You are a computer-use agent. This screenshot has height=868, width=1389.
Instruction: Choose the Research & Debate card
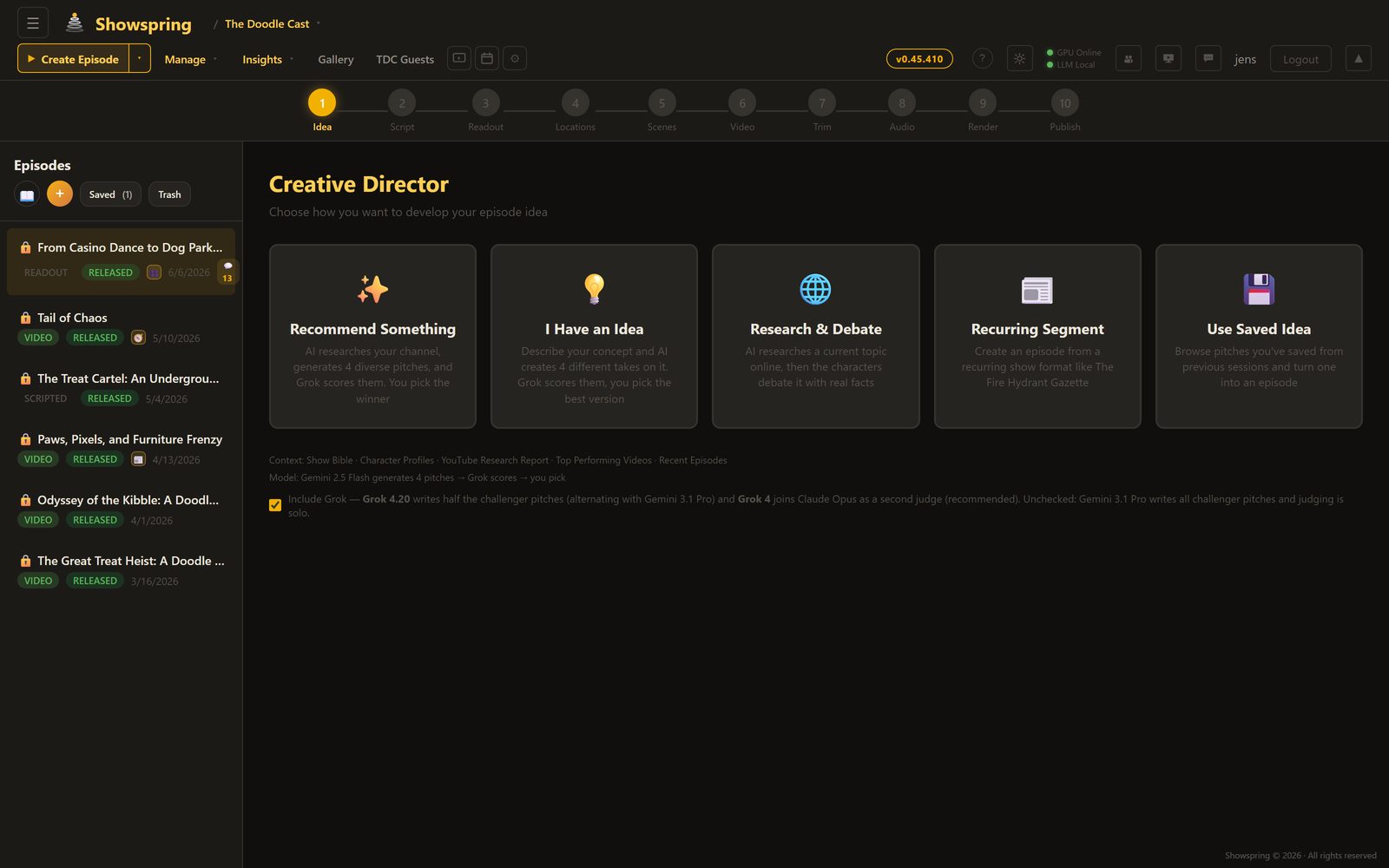pyautogui.click(x=815, y=336)
